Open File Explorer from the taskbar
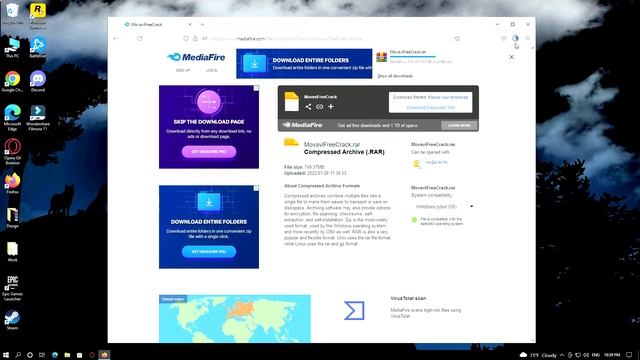The height and width of the screenshot is (360, 640). tap(67, 355)
